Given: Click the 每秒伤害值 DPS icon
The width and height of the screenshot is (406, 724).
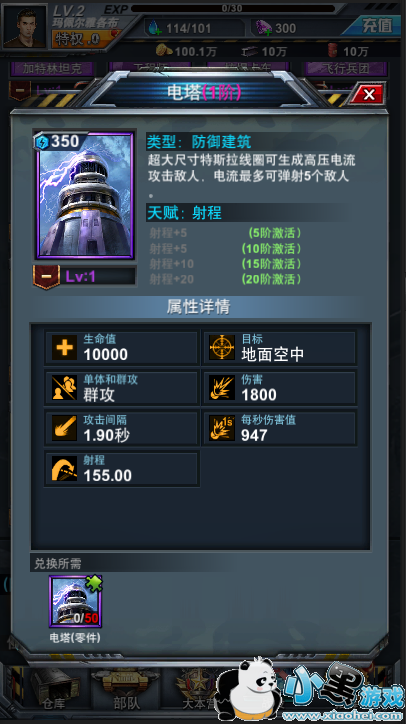Looking at the screenshot, I should (x=222, y=428).
